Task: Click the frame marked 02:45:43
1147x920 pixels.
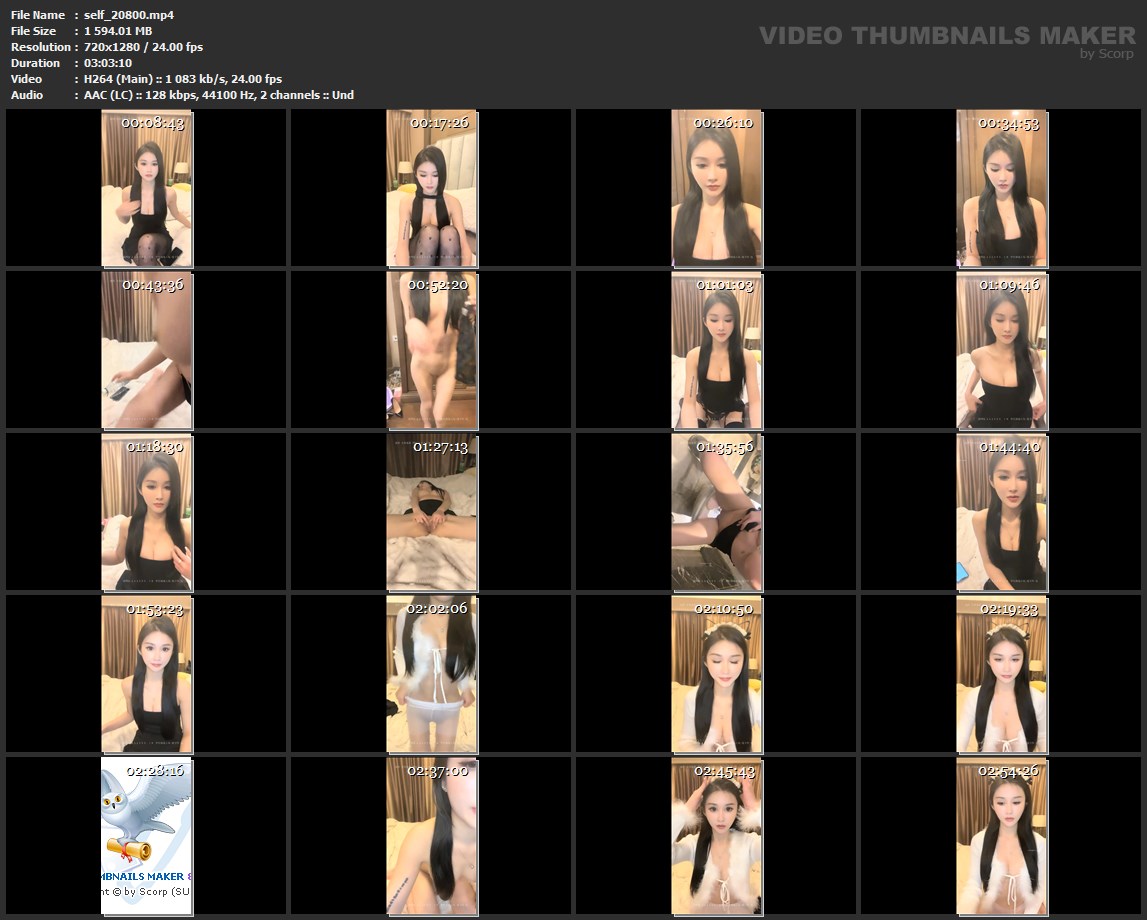Action: 716,835
